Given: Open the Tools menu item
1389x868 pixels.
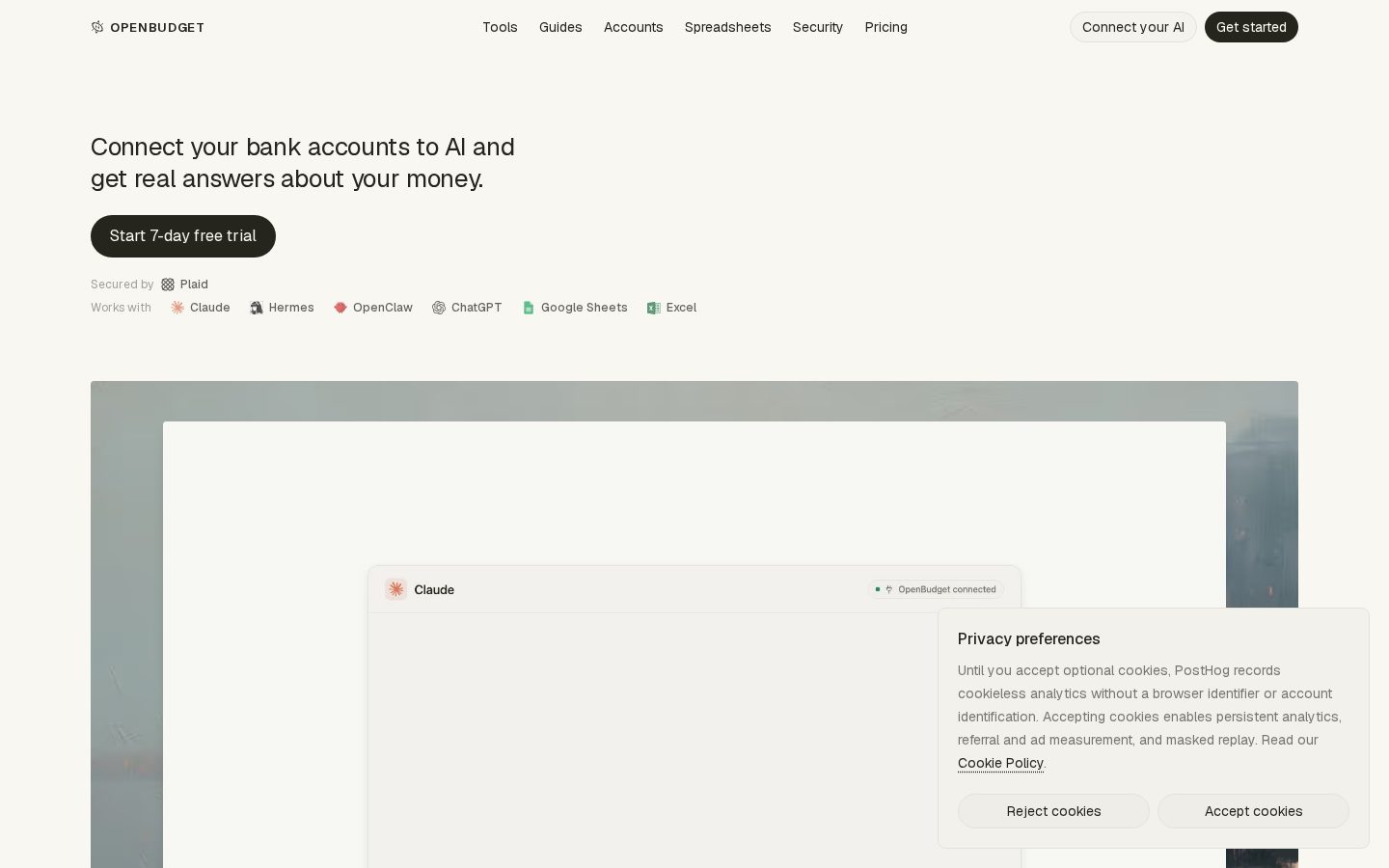Looking at the screenshot, I should [x=500, y=27].
